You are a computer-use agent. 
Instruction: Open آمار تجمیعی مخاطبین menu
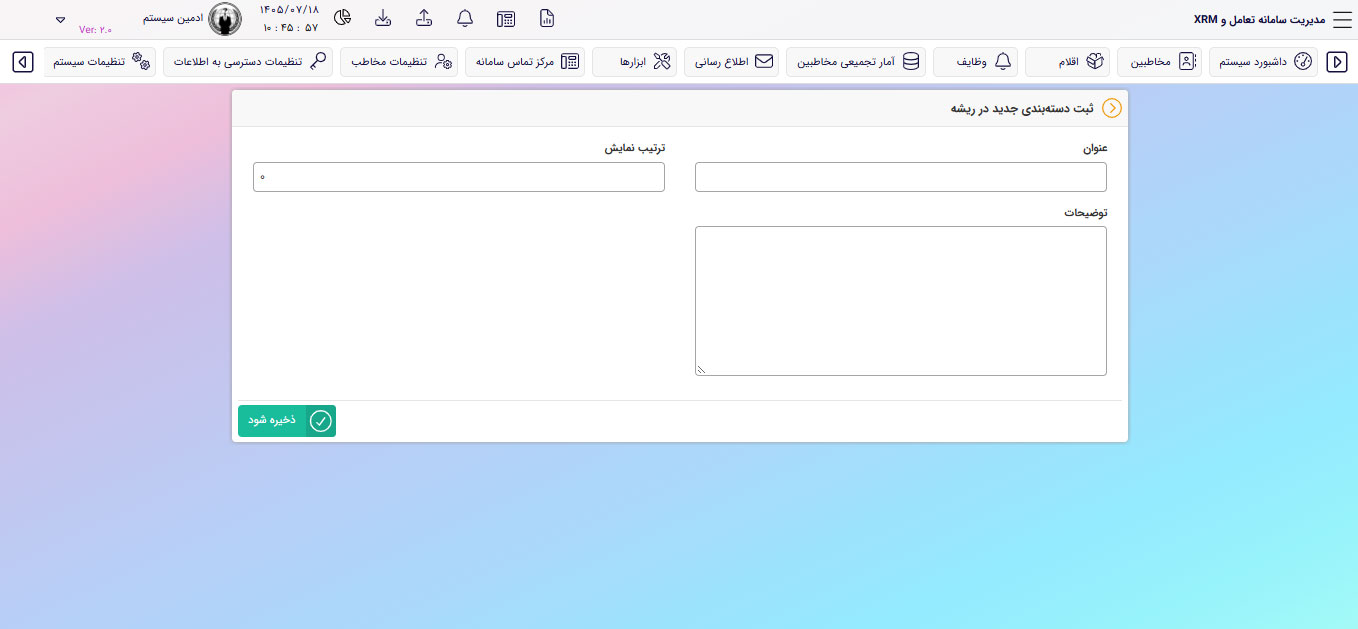(856, 62)
